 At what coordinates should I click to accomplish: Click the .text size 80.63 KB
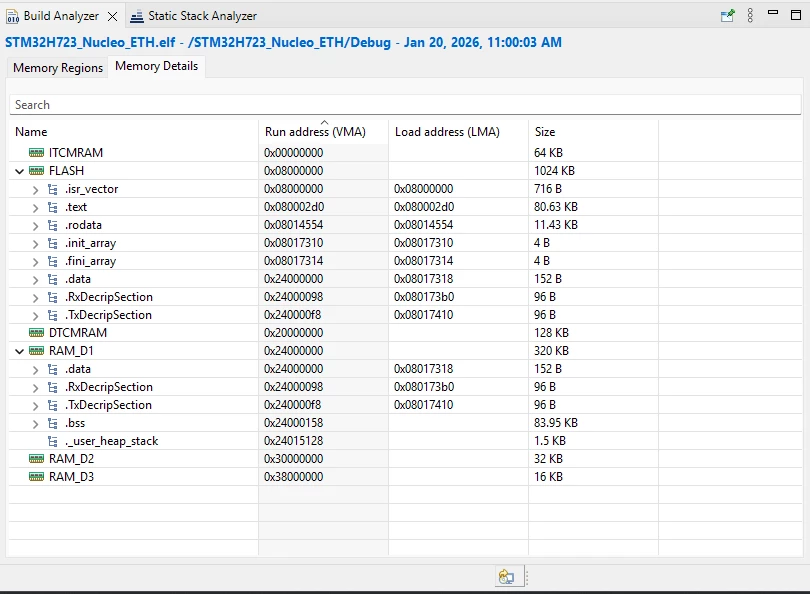556,207
